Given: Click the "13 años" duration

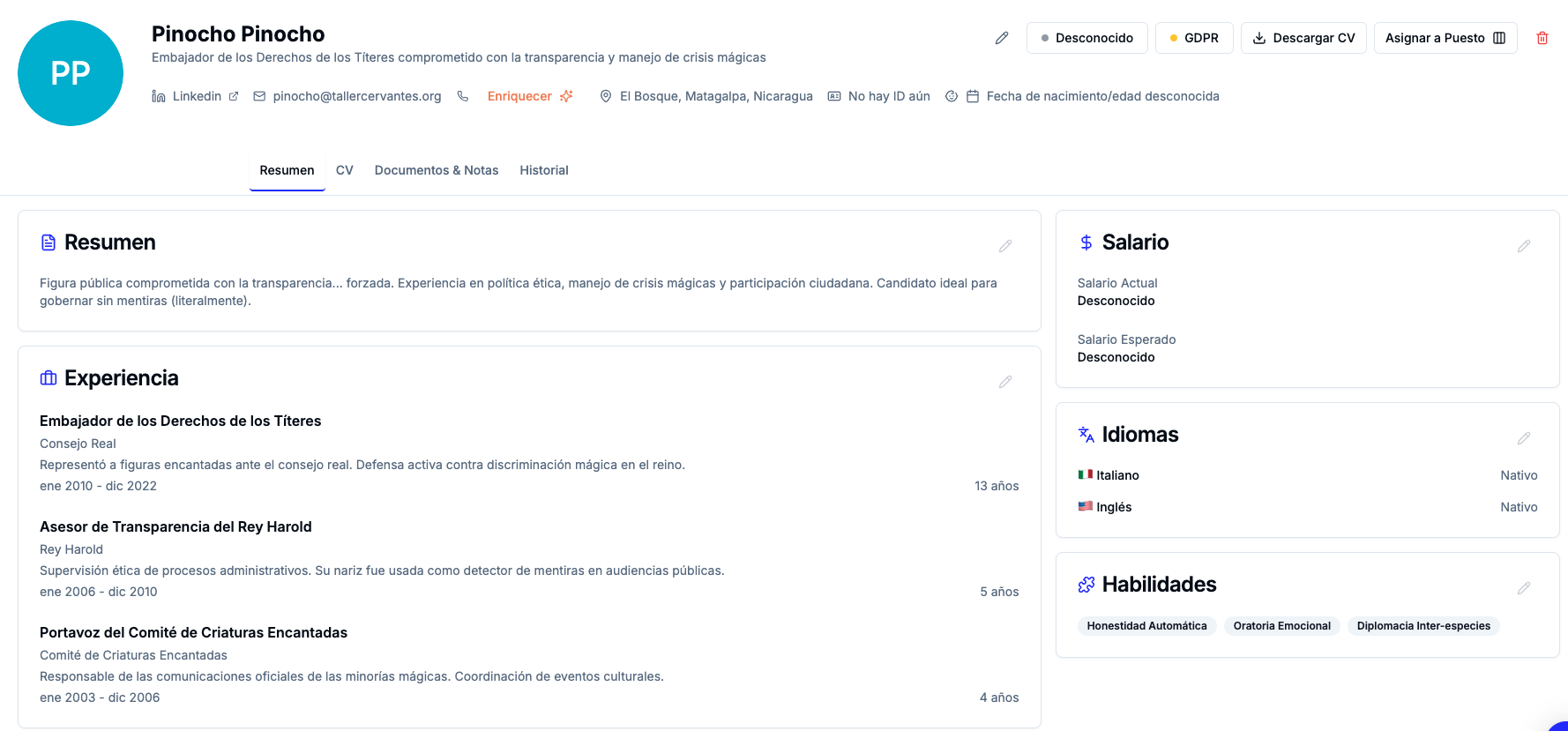Looking at the screenshot, I should pos(997,486).
